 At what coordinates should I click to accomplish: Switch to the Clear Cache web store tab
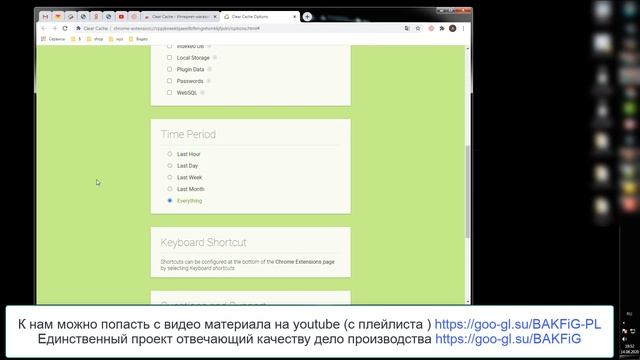tap(180, 17)
